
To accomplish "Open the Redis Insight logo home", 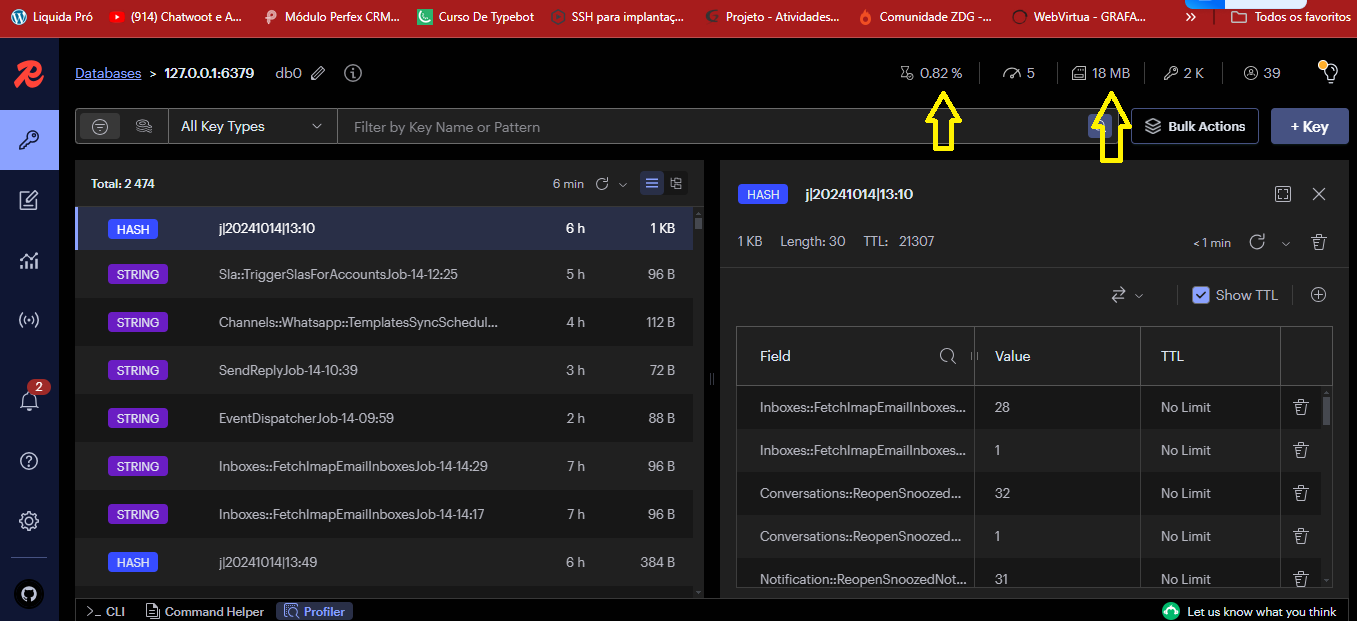I will click(29, 73).
